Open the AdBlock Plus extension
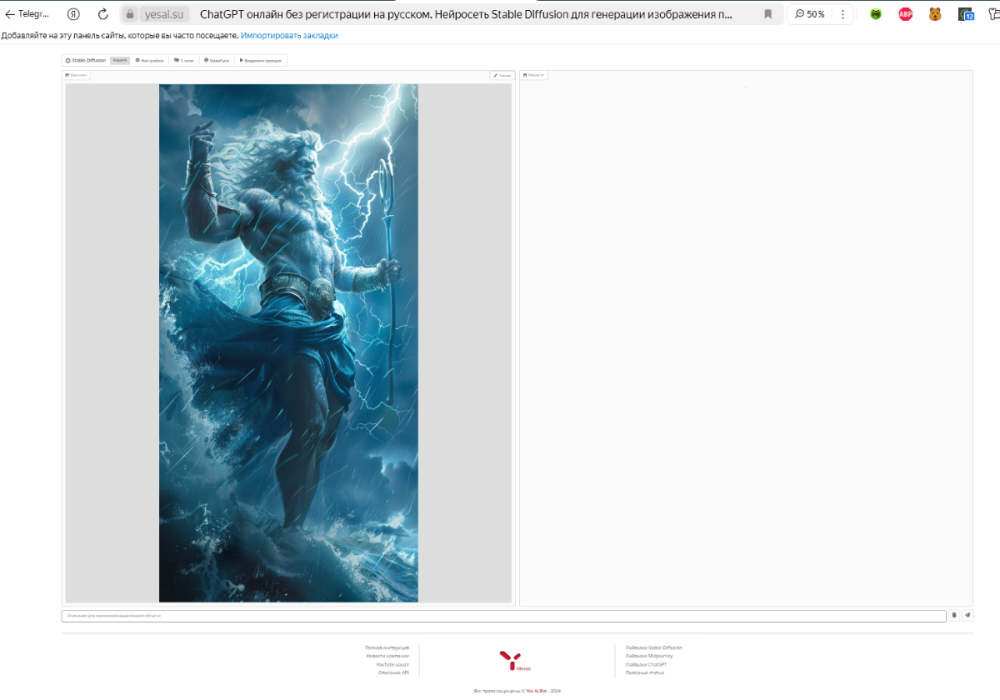The width and height of the screenshot is (1000, 700). coord(905,14)
